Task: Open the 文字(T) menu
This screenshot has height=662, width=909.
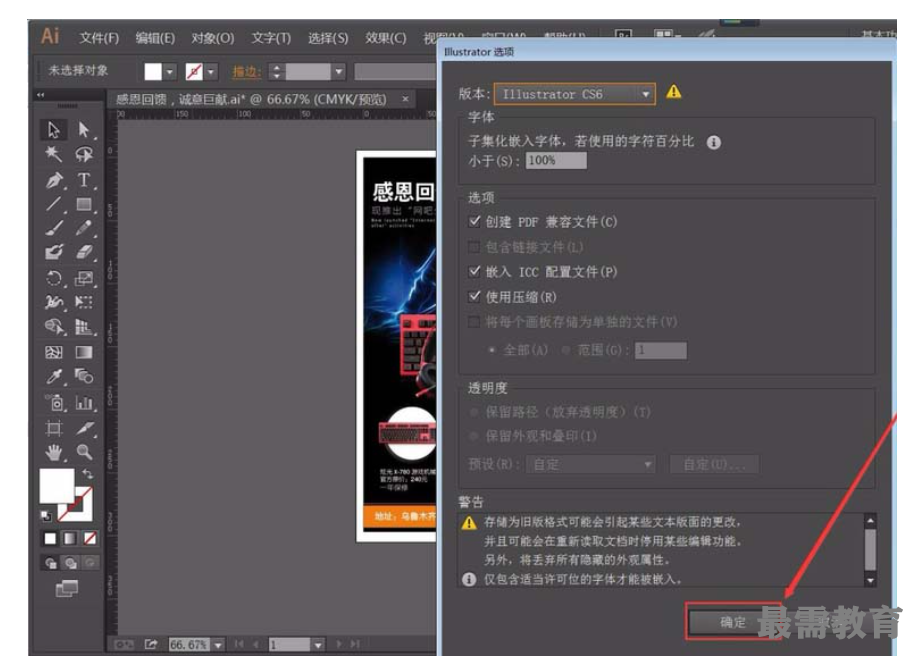Action: click(x=271, y=38)
